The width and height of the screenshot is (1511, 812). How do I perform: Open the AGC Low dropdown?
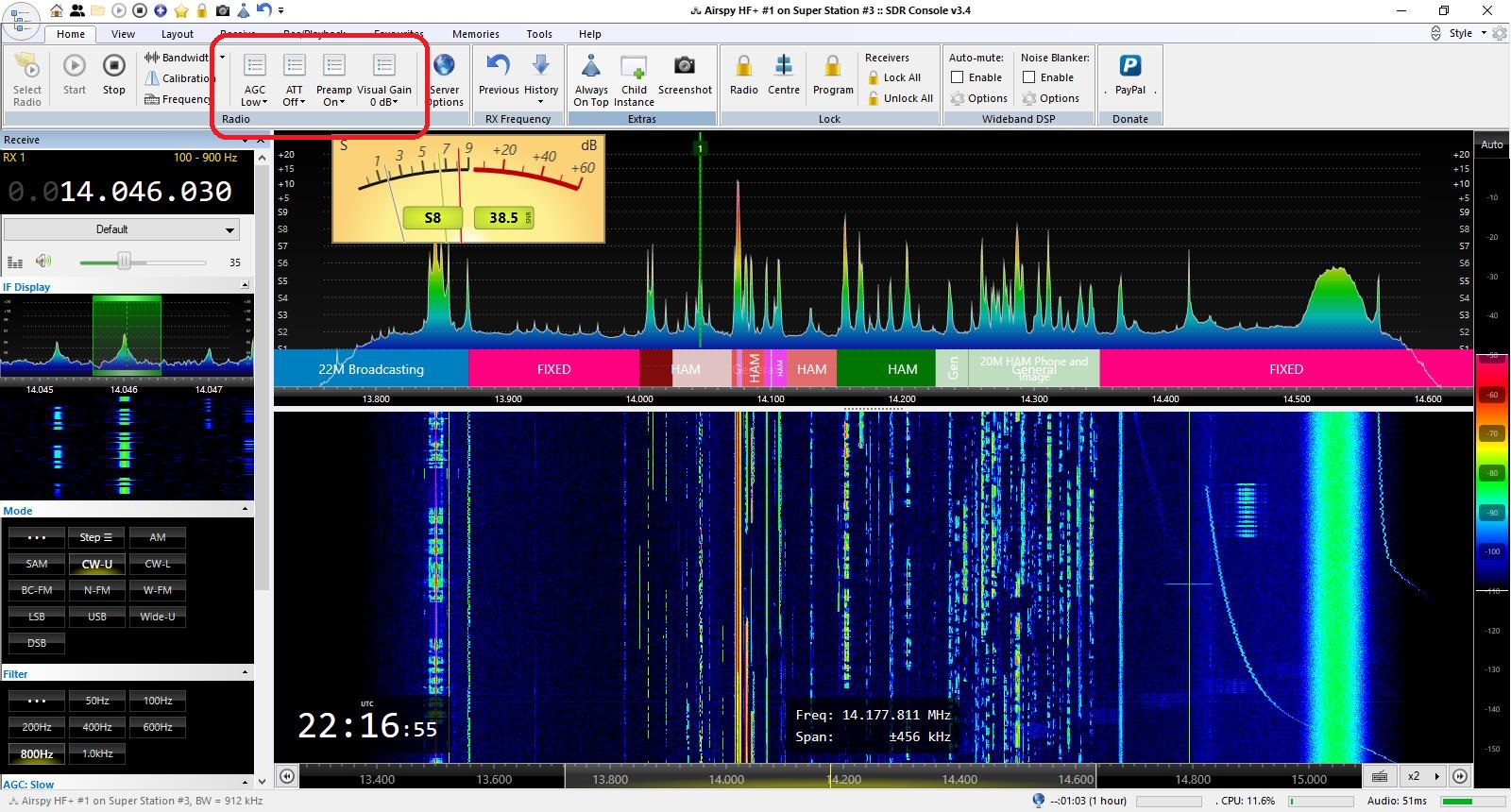[255, 102]
